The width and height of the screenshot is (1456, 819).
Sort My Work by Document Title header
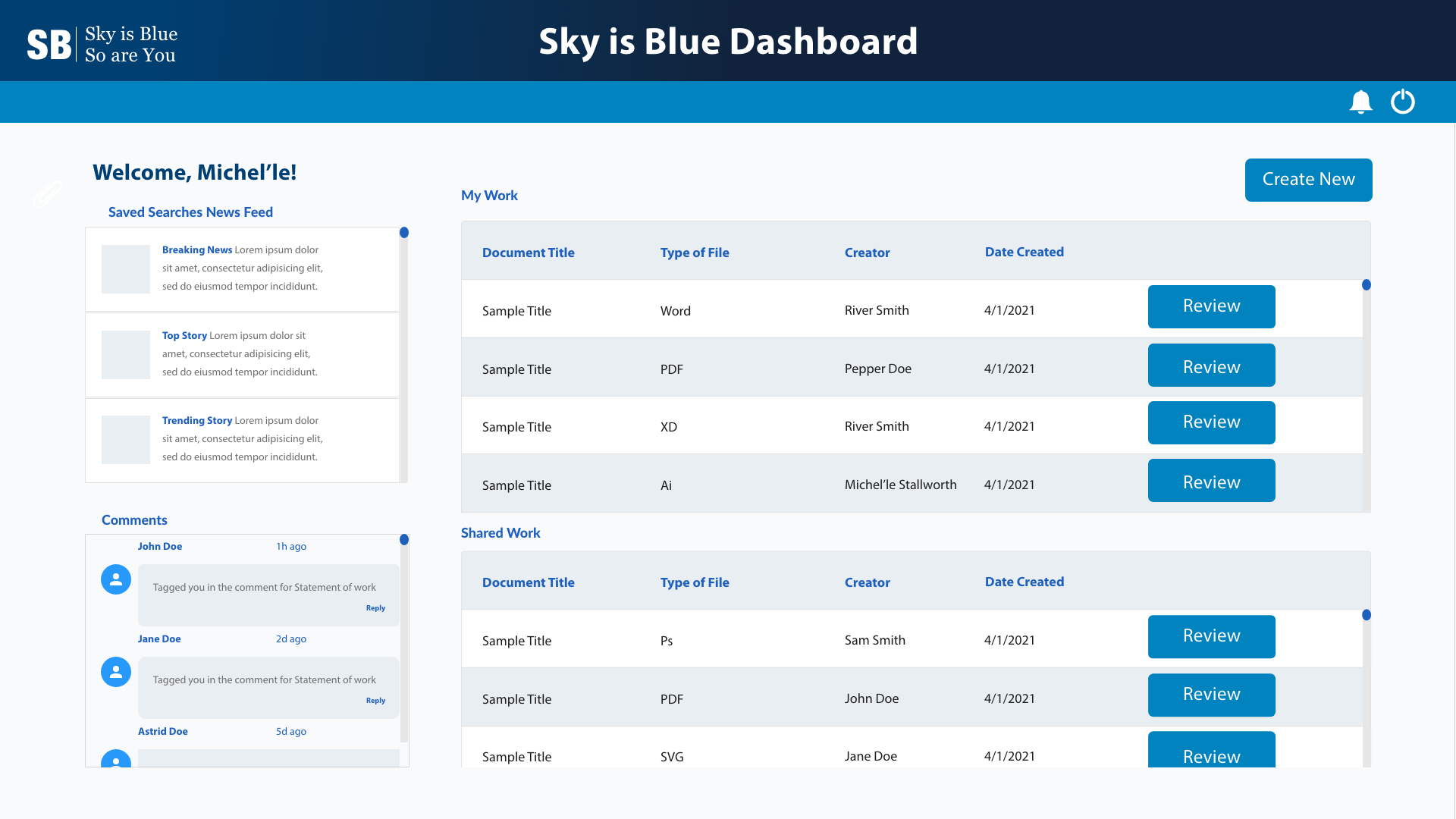click(529, 252)
